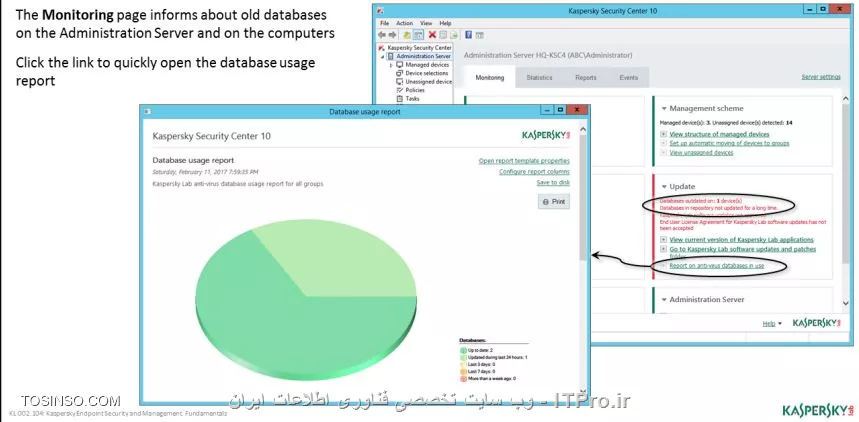Expand the Managed devices tree node
The height and width of the screenshot is (422, 859).
391,65
